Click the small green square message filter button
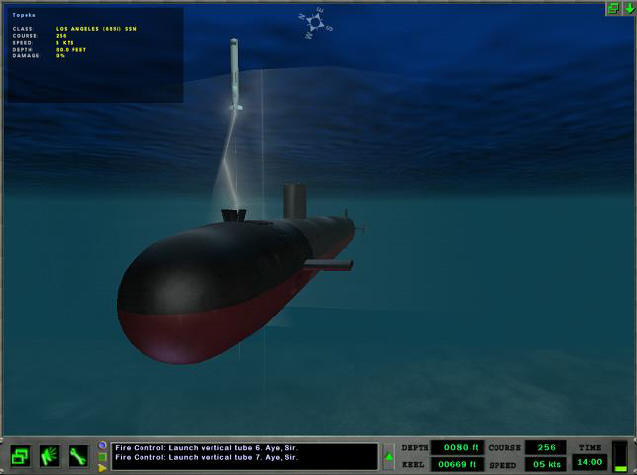This screenshot has width=637, height=475. [102, 457]
